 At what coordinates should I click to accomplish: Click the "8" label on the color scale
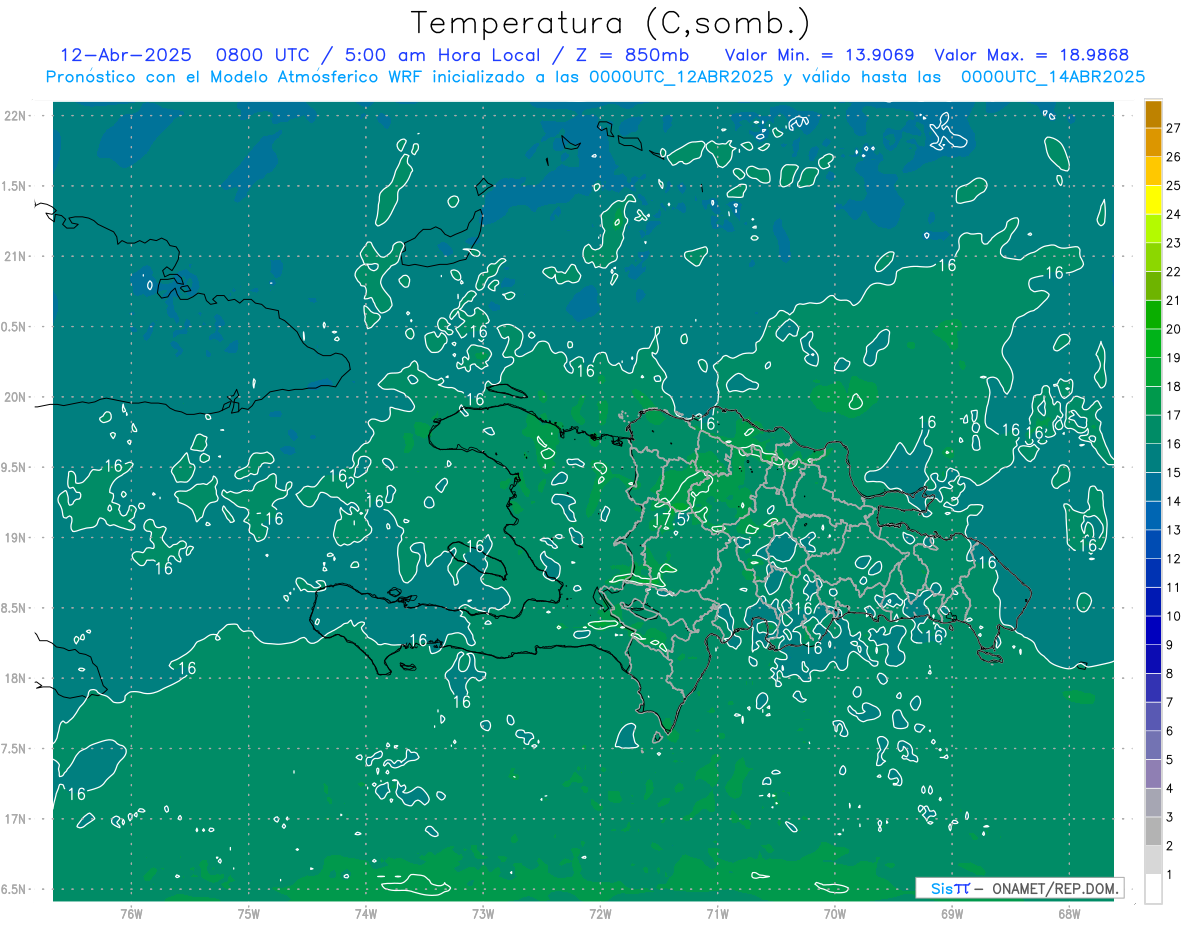point(1170,673)
